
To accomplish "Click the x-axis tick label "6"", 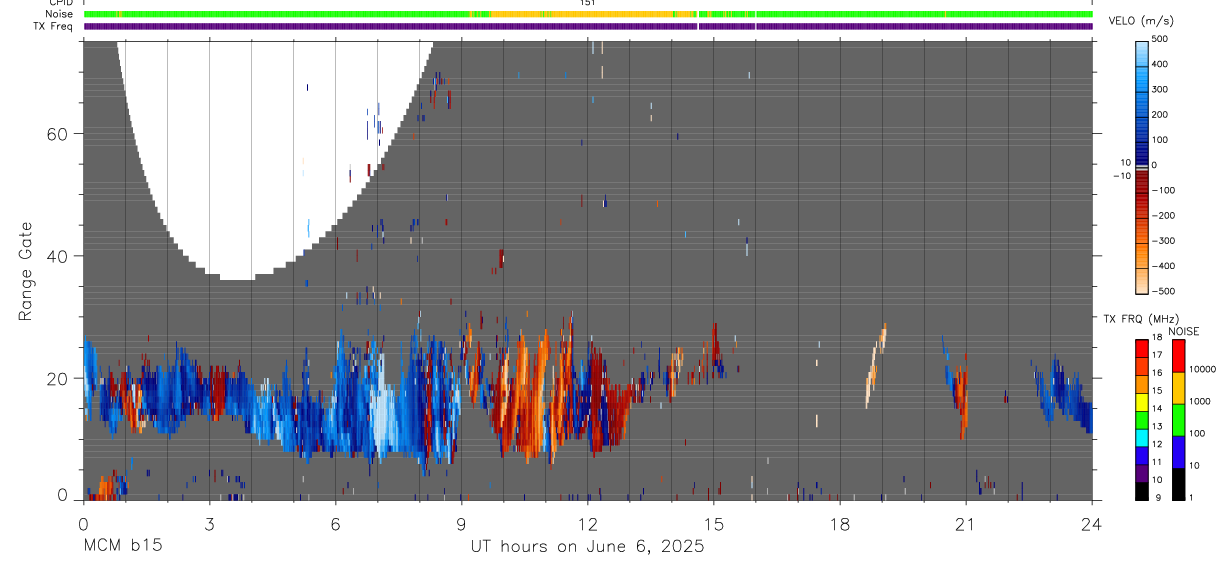I will (335, 522).
